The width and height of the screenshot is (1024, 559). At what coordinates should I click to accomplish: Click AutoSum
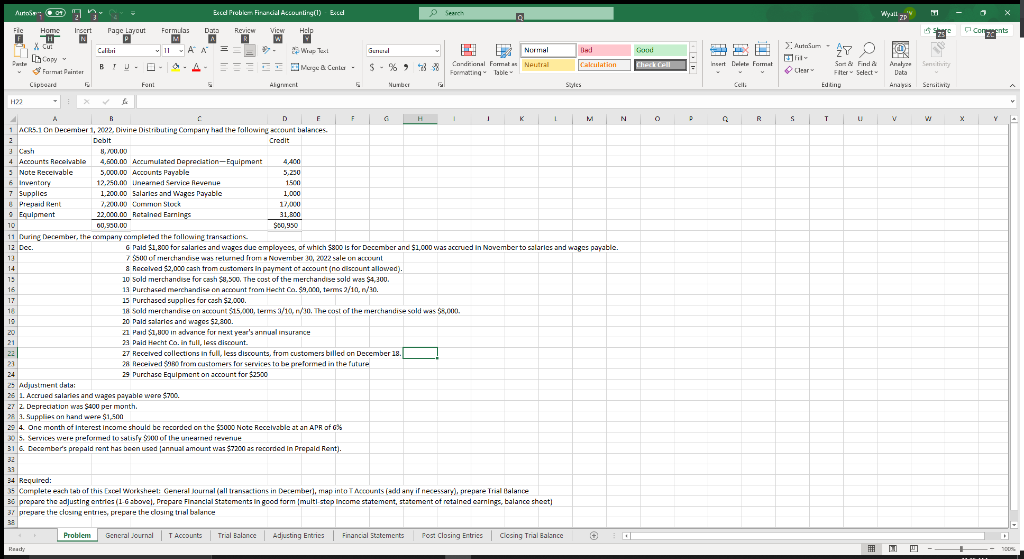tap(802, 46)
